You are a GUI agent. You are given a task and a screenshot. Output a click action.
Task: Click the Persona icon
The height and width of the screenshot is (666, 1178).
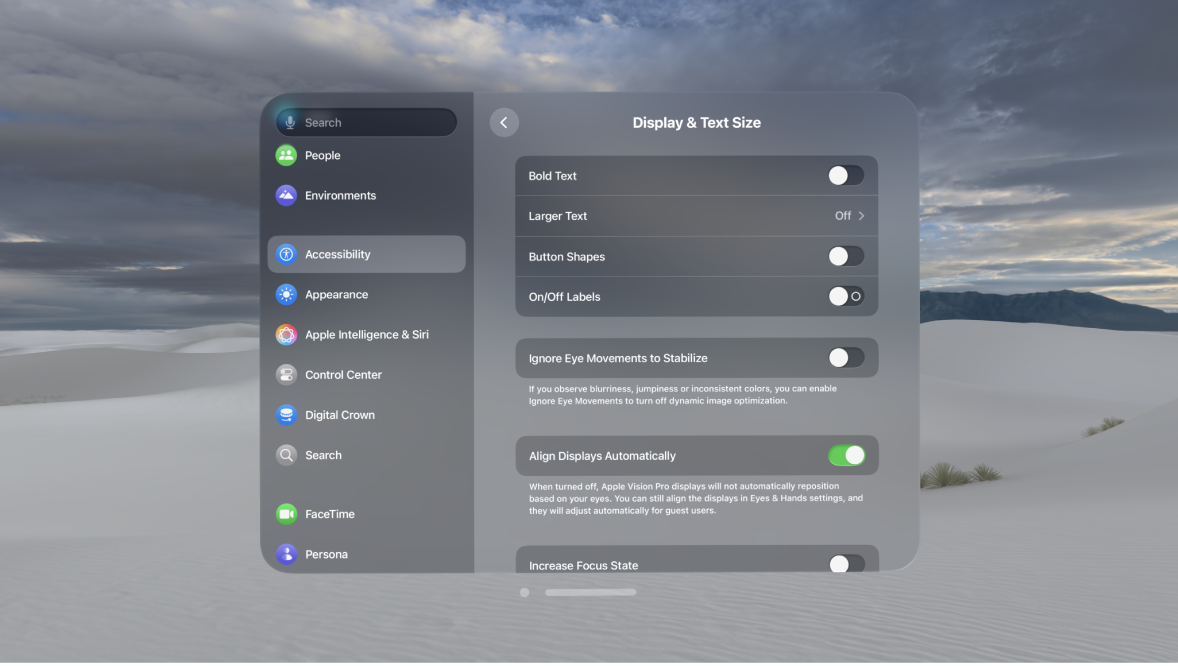point(286,554)
